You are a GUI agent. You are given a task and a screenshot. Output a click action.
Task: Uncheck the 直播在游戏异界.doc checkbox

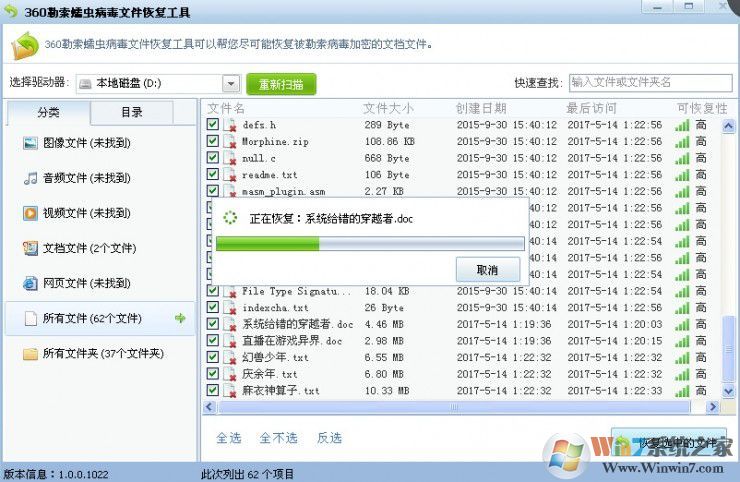click(213, 340)
